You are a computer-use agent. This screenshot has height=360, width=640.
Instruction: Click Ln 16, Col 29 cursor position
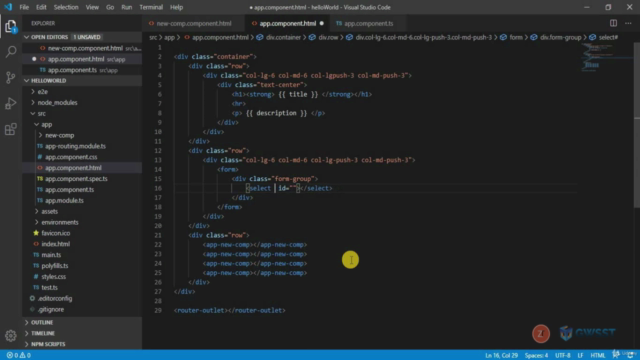click(501, 355)
